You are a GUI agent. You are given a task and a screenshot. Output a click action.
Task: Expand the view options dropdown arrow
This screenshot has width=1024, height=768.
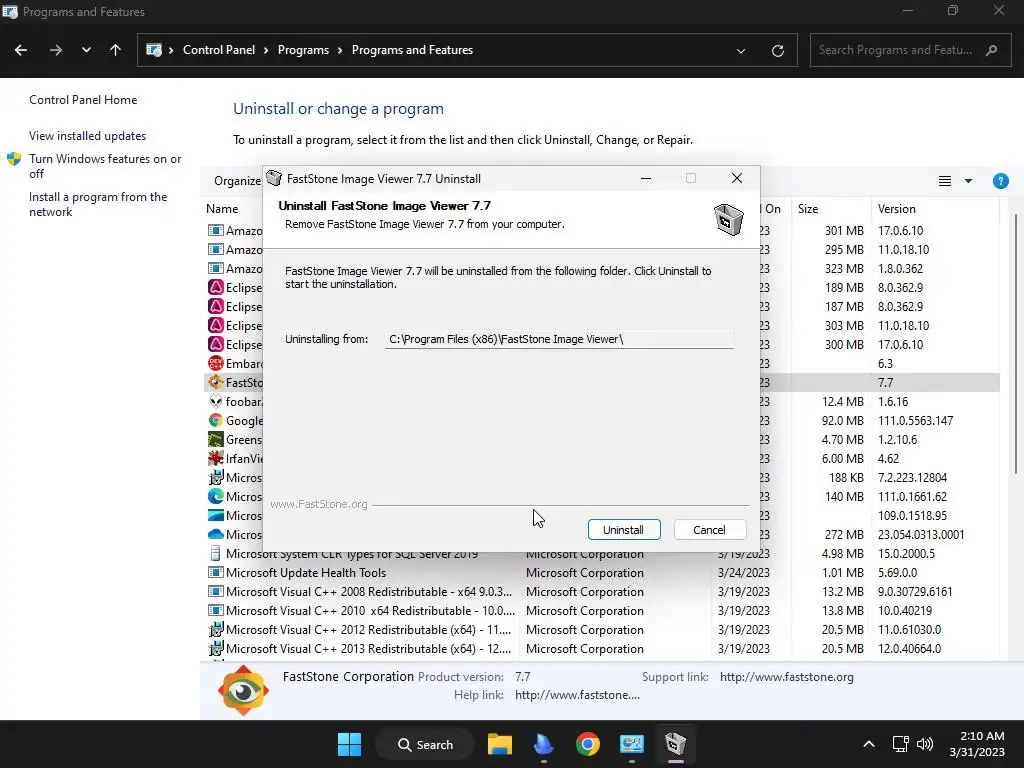tap(968, 181)
